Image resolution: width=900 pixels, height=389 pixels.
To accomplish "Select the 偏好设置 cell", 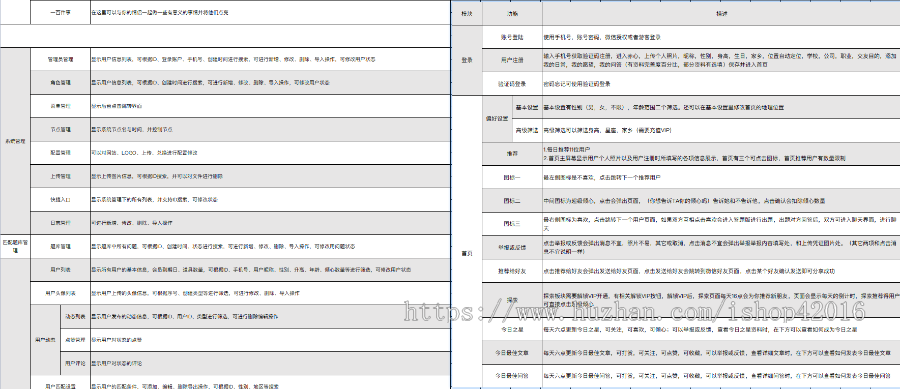I will [x=497, y=119].
